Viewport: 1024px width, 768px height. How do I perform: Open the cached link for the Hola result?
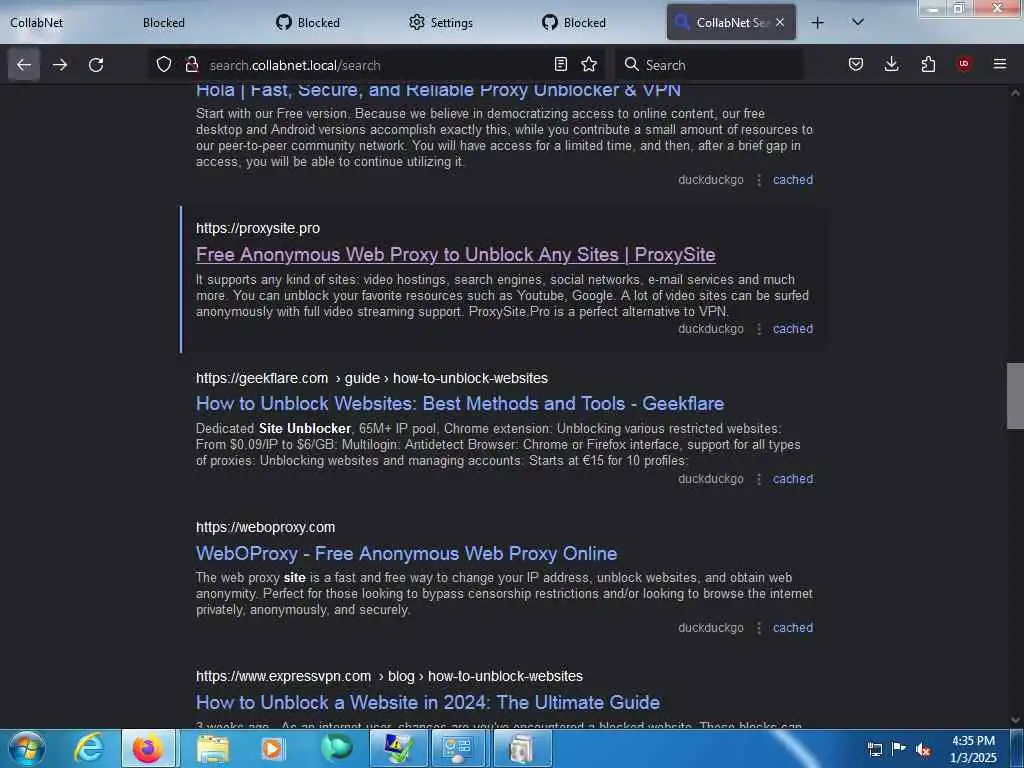pos(793,180)
